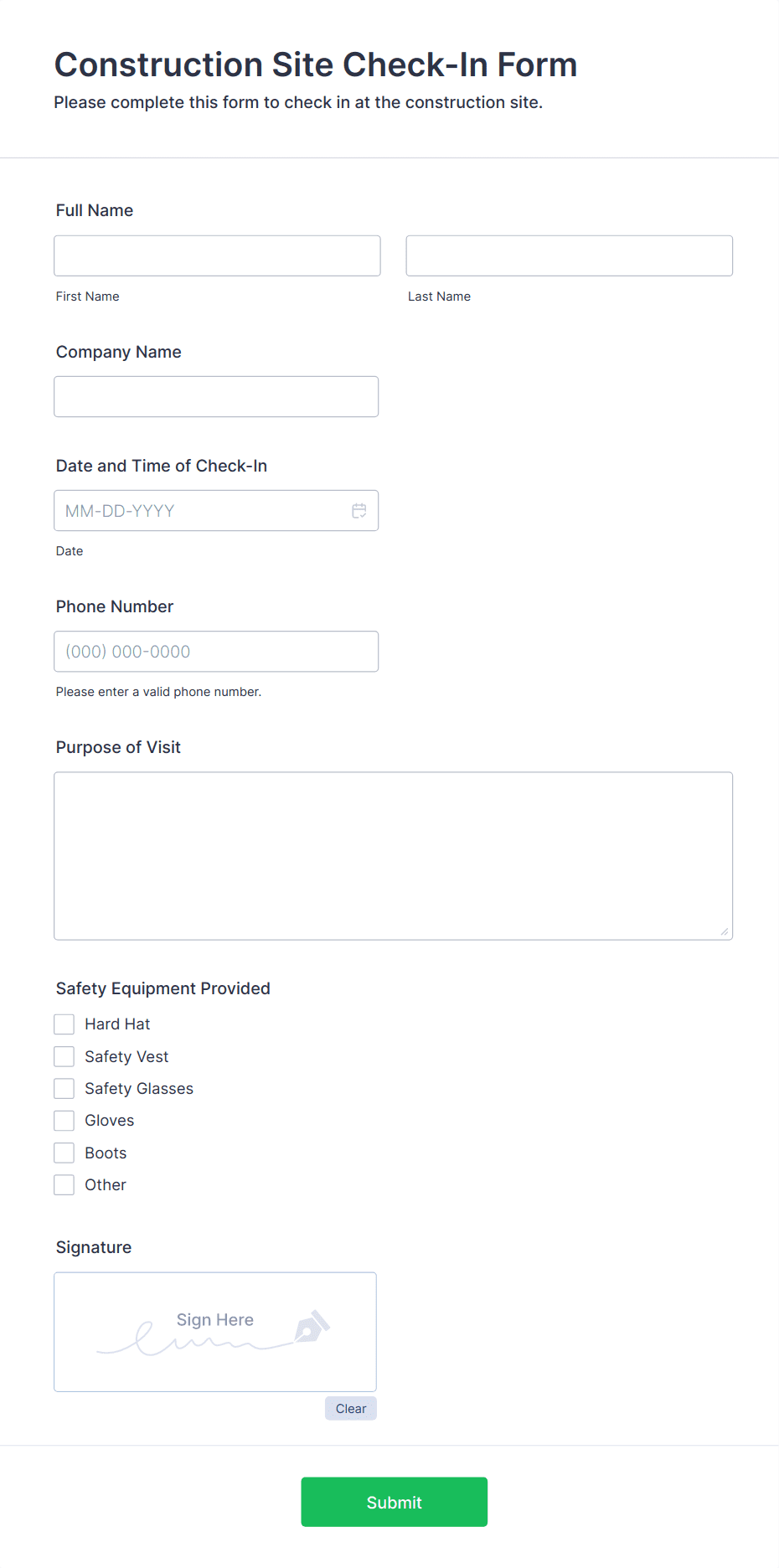Image resolution: width=779 pixels, height=1568 pixels.
Task: Click the Phone Number input
Action: [216, 652]
